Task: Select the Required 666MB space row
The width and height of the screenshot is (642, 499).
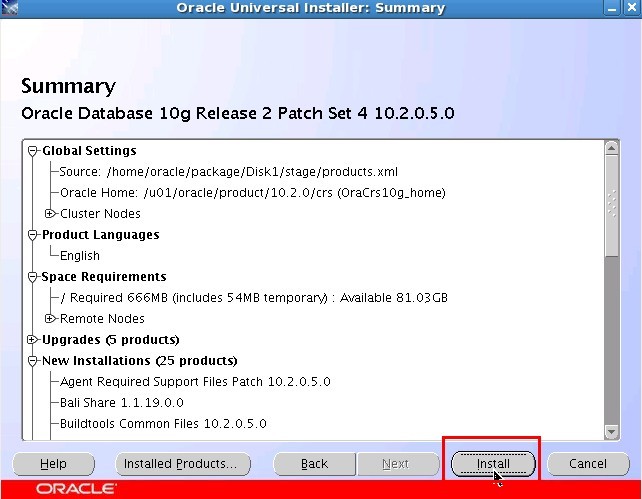Action: click(254, 298)
